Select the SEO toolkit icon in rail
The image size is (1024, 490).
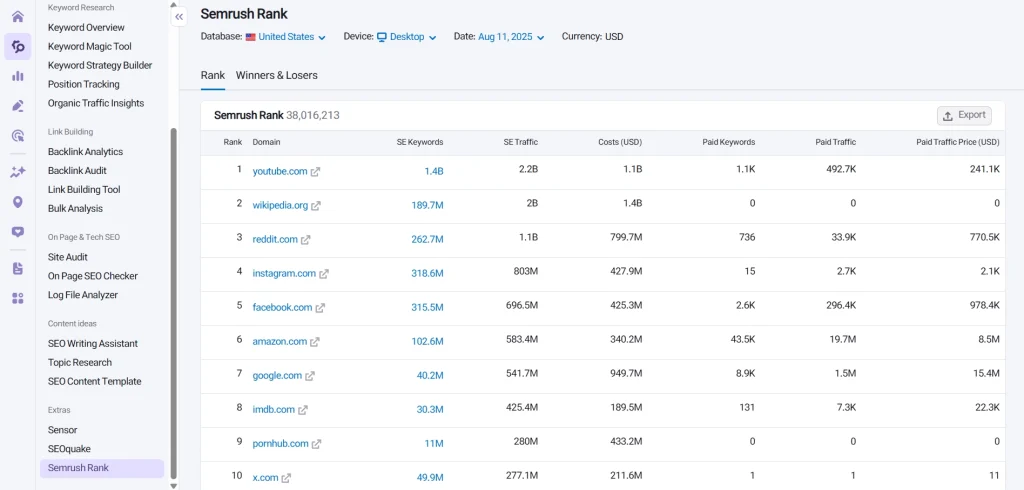pos(18,46)
